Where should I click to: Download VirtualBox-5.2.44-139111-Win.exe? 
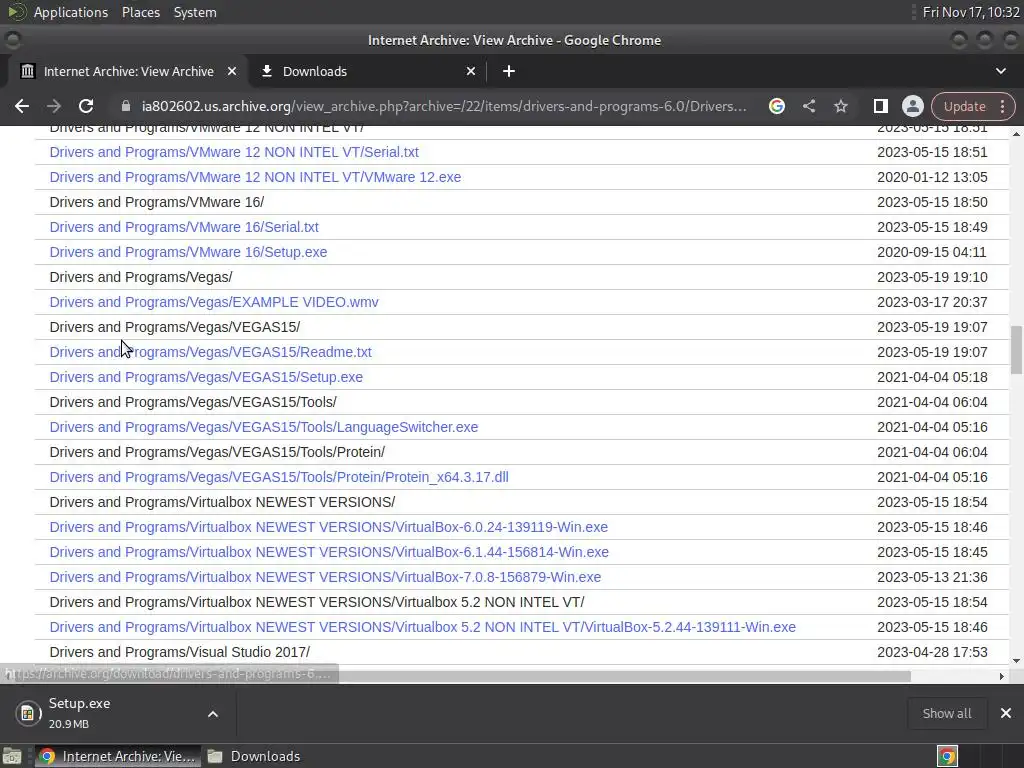(x=423, y=627)
